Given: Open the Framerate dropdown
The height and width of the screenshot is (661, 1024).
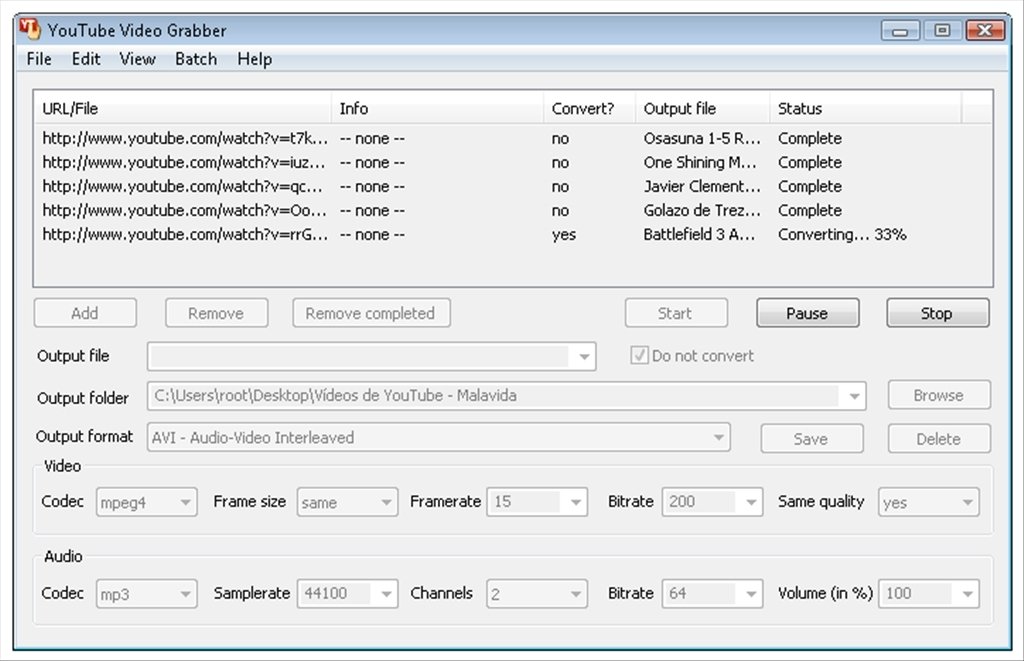Looking at the screenshot, I should [575, 502].
